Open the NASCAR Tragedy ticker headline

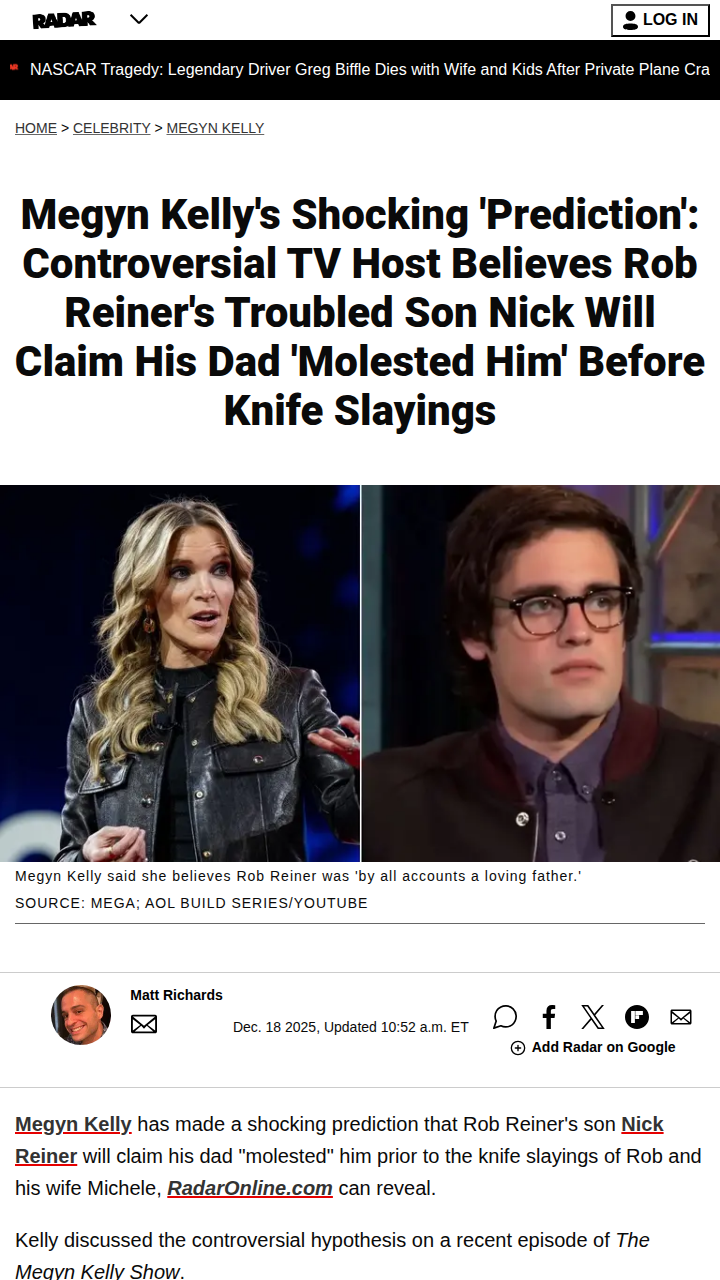point(370,70)
